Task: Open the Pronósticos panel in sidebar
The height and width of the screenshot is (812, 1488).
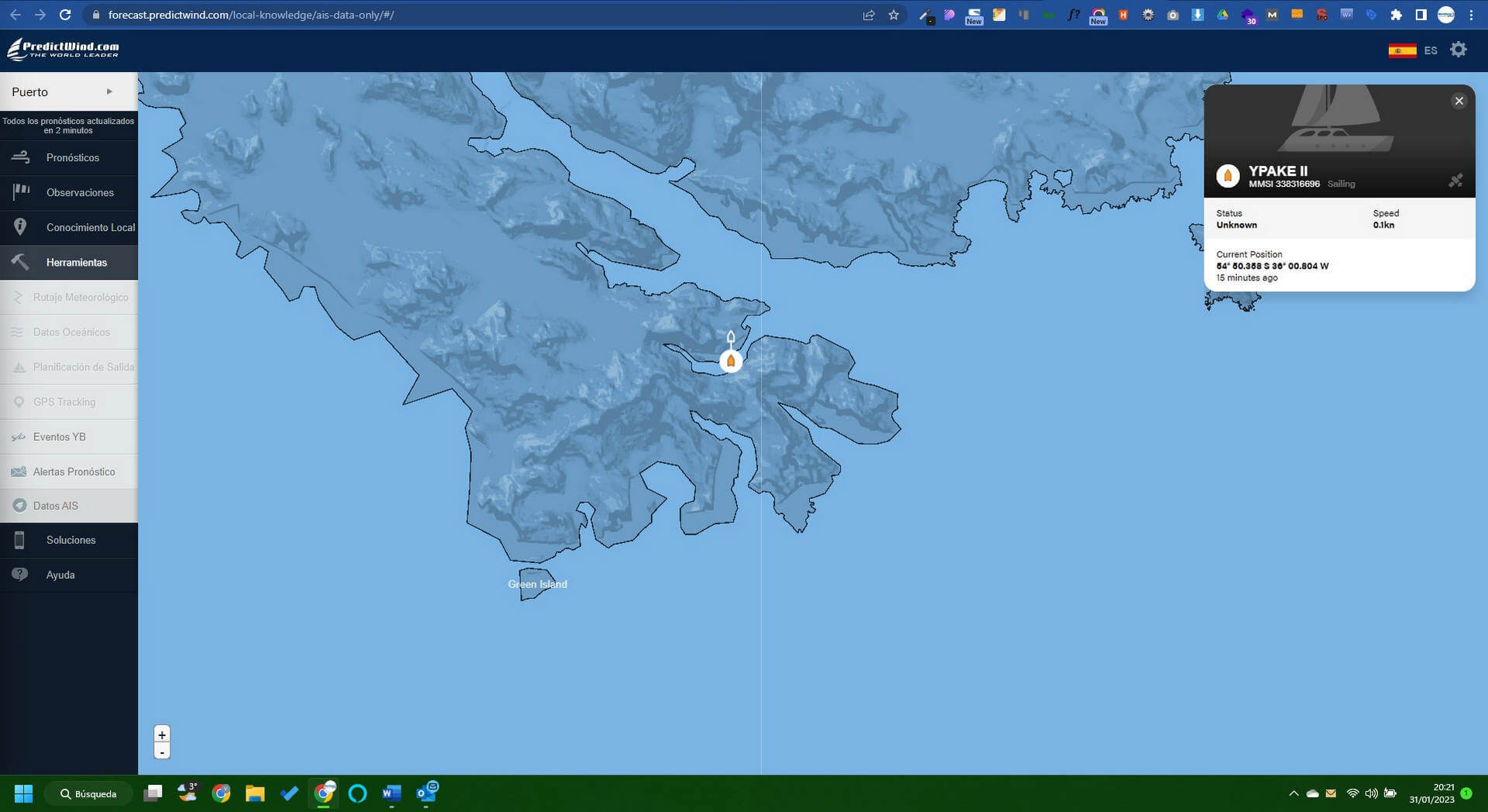Action: [x=74, y=157]
